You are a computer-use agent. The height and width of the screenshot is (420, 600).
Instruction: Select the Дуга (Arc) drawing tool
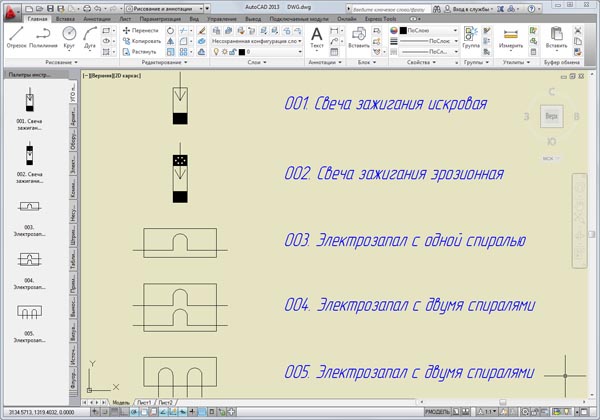[92, 38]
